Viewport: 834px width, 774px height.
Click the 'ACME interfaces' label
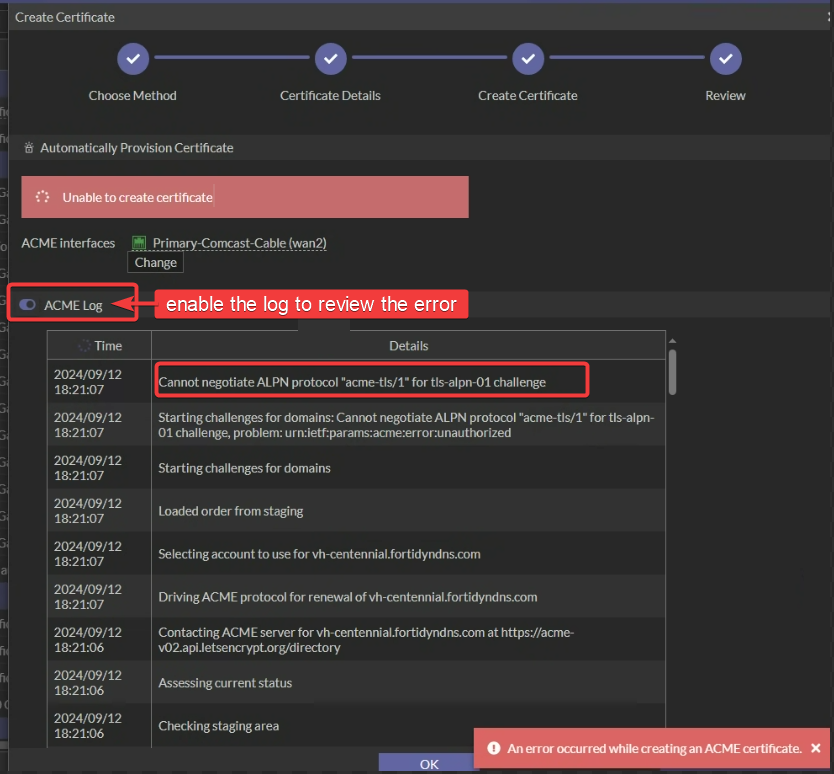click(x=68, y=243)
